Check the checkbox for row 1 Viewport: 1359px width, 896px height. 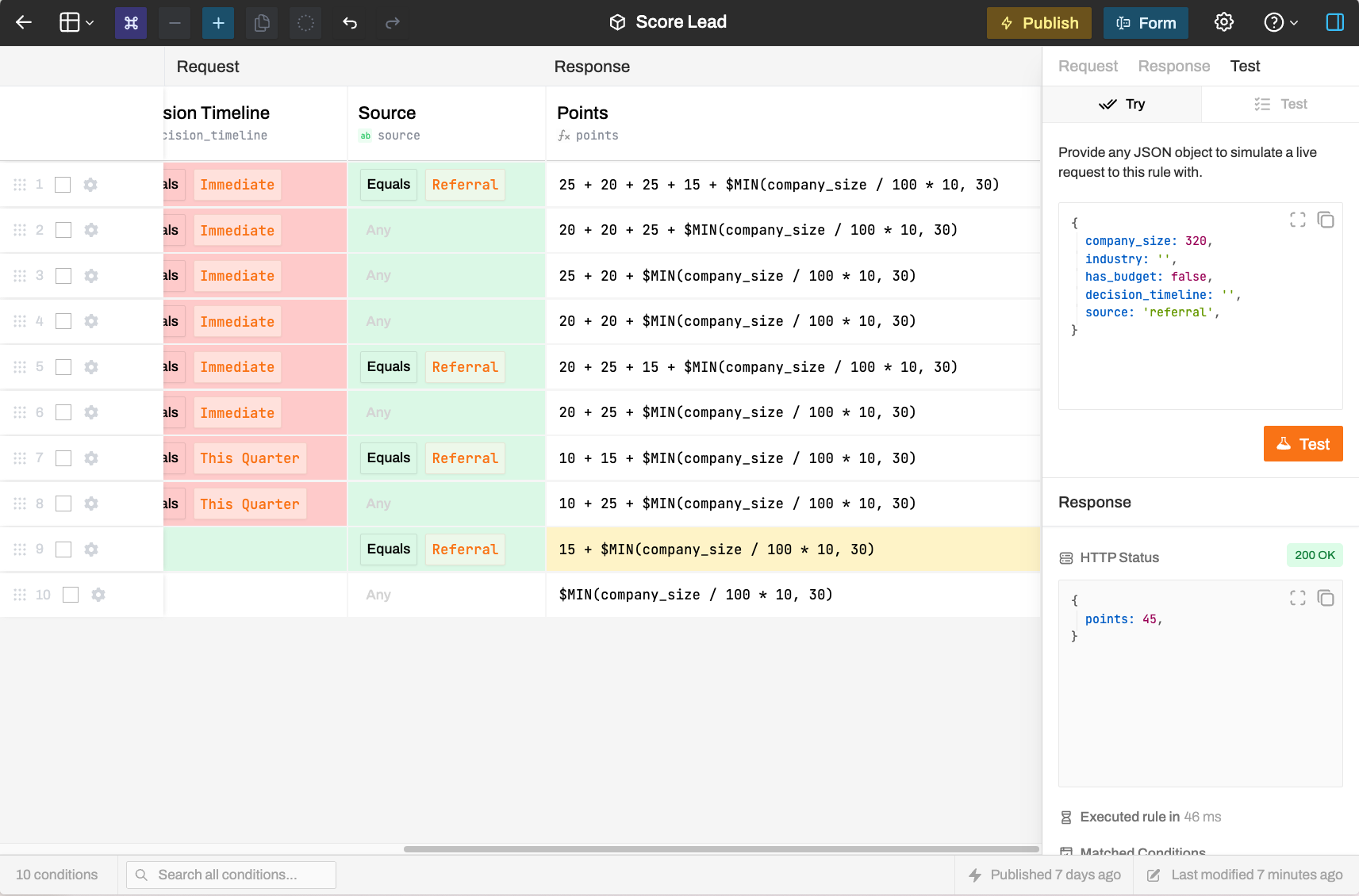[63, 185]
